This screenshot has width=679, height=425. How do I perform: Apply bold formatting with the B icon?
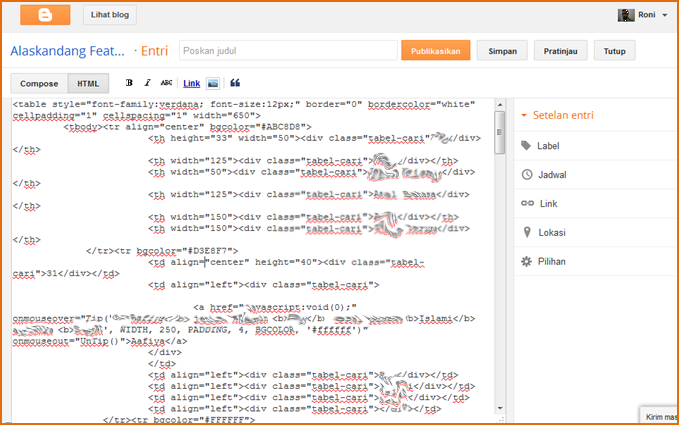coord(129,83)
